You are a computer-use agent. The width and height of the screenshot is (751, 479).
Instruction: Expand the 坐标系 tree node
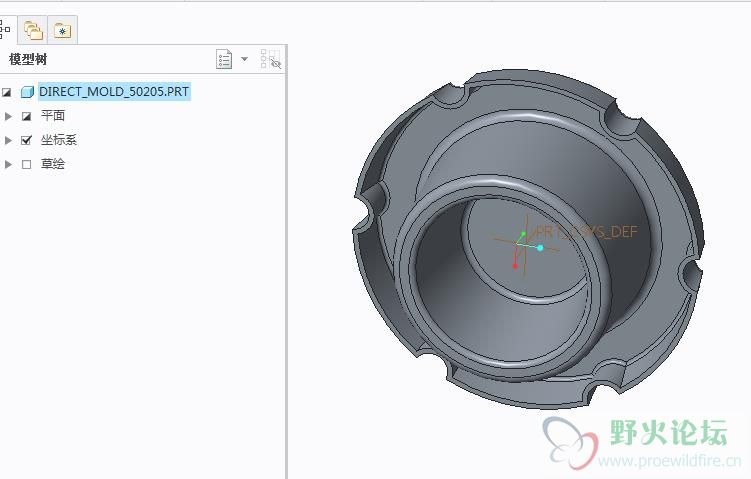8,140
